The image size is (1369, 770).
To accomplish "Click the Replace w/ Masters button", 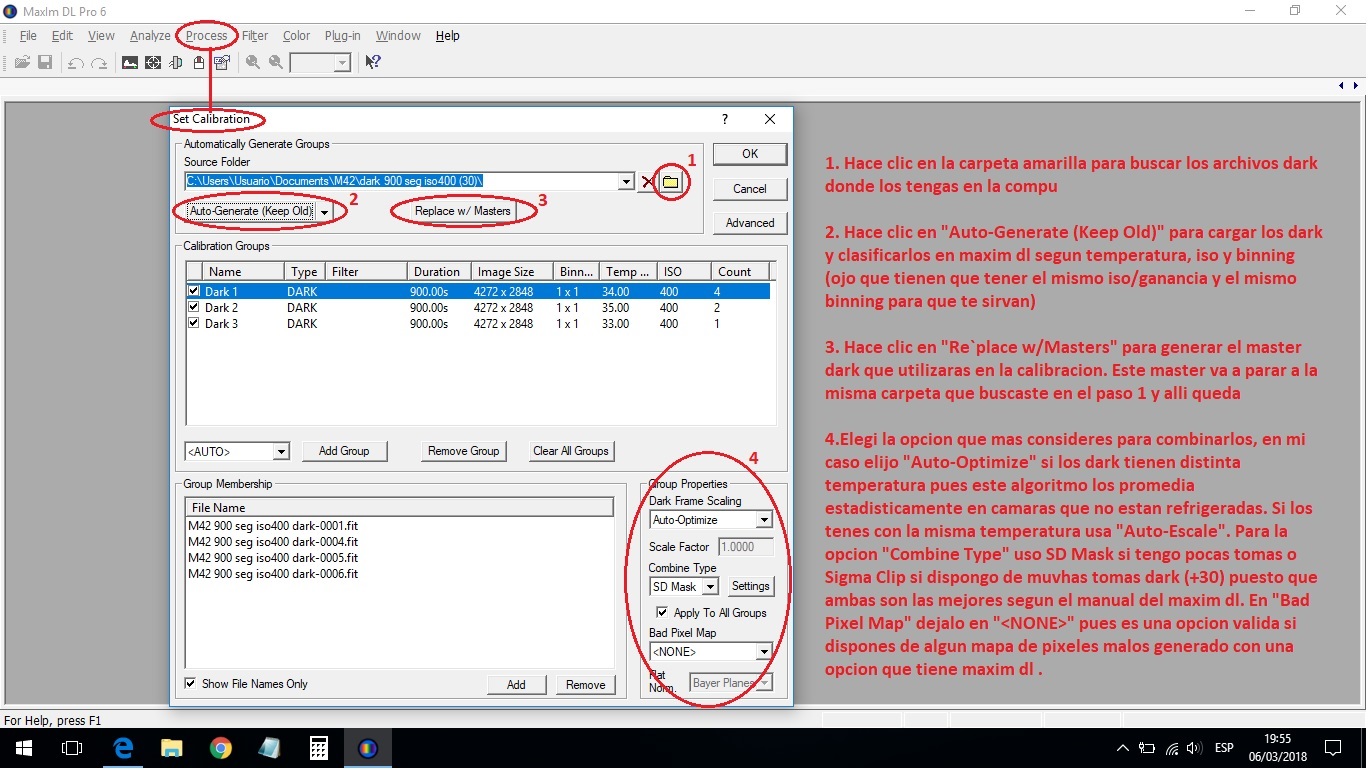I will [463, 212].
